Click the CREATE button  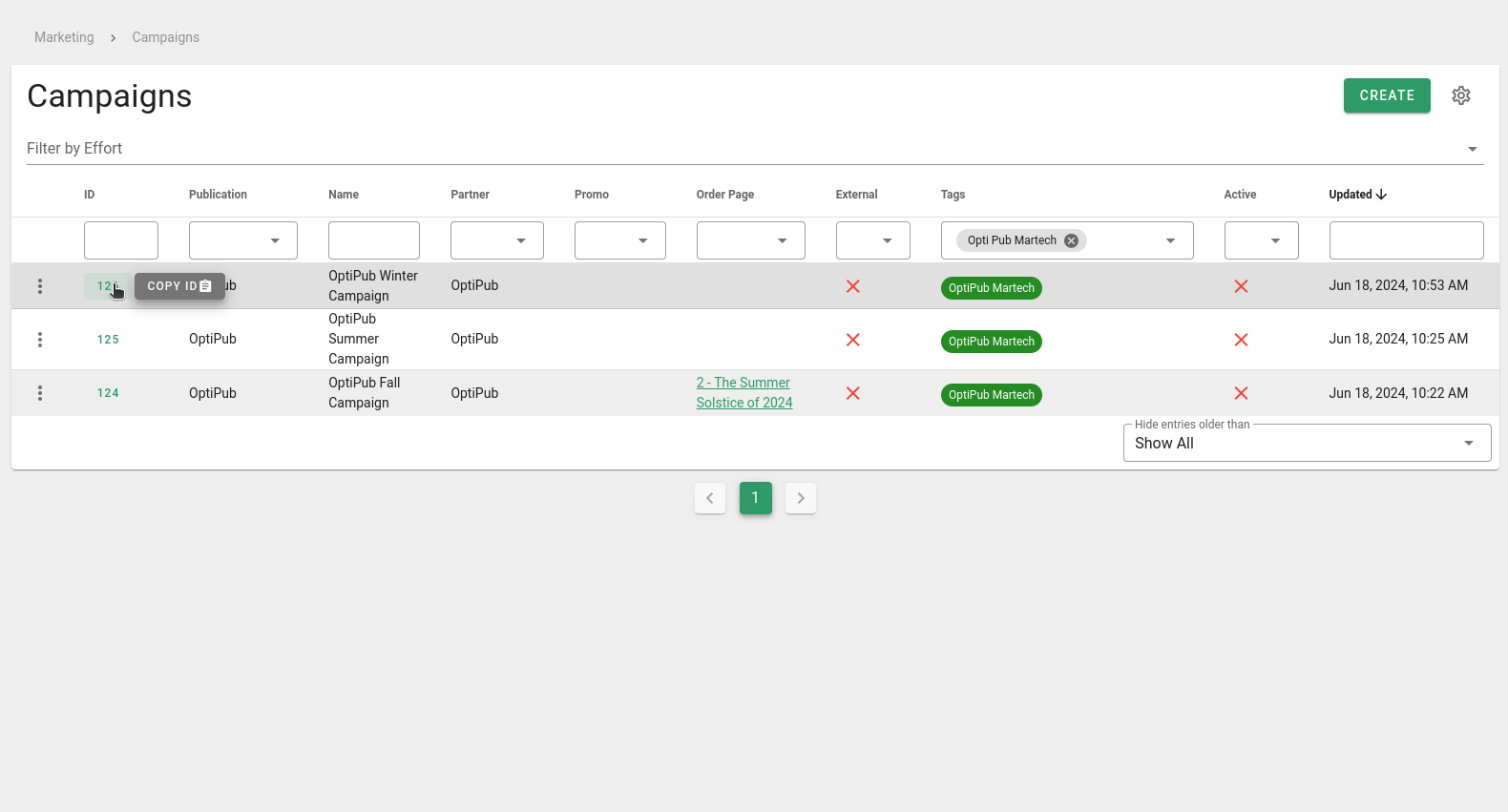(1387, 95)
